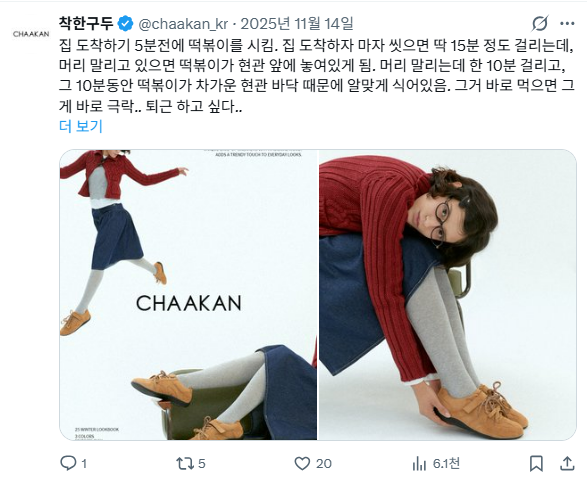Bookmark this tweet with the bookmark icon

point(536,464)
